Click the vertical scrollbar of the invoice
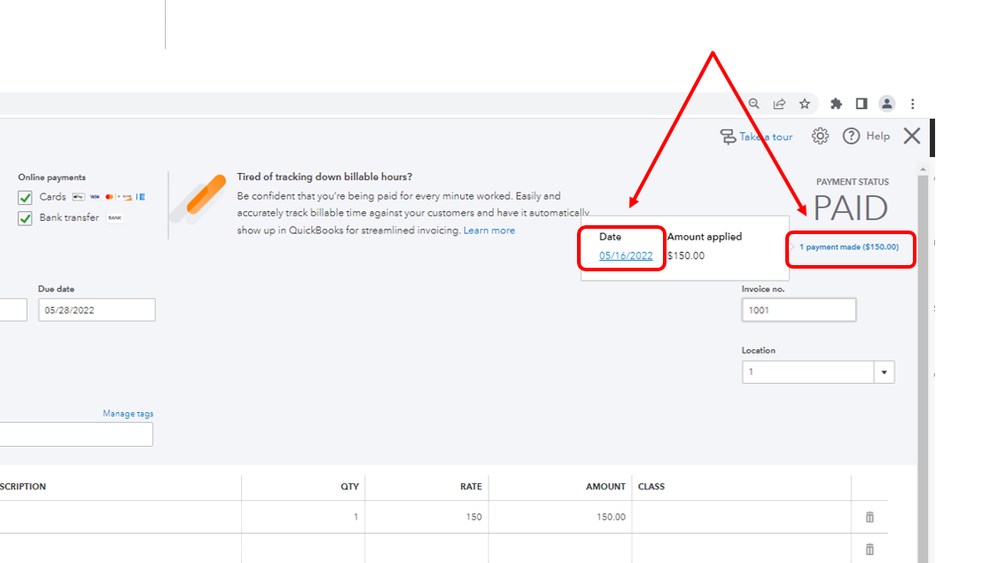Image resolution: width=998 pixels, height=563 pixels. 923,369
